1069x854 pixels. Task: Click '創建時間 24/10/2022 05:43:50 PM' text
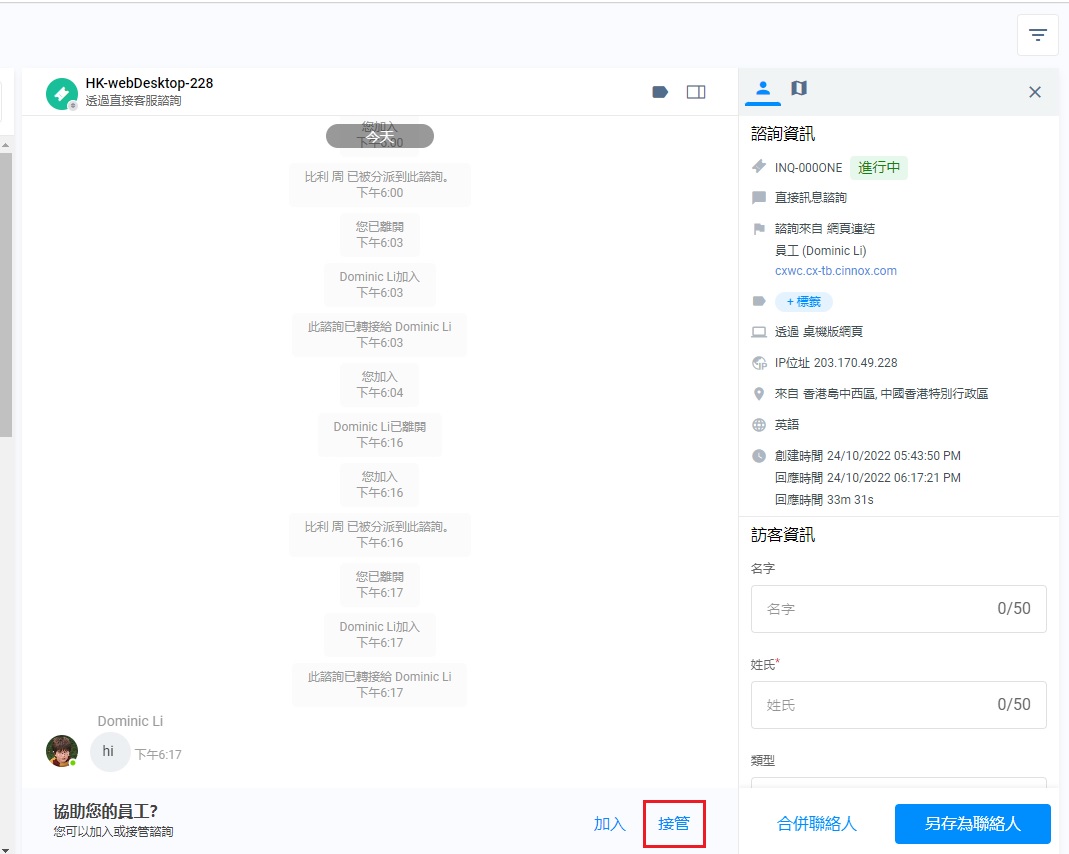pos(867,456)
